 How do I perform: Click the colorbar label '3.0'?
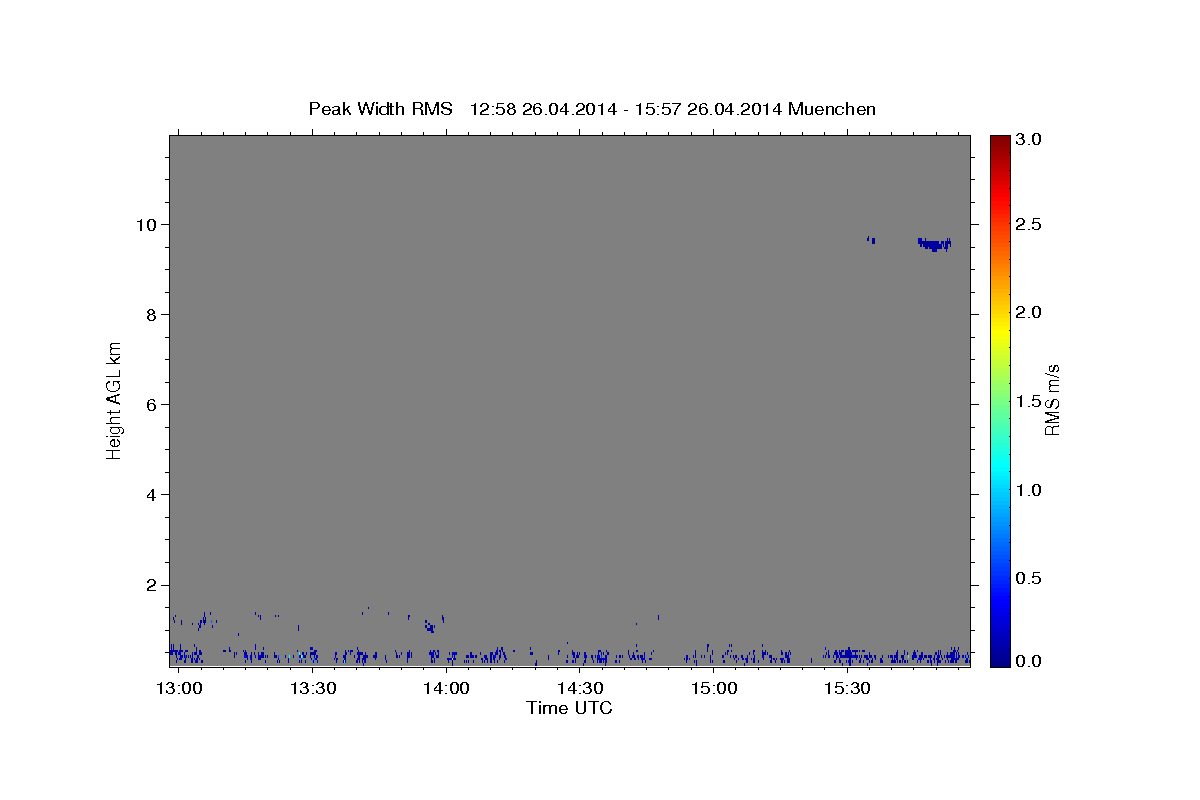point(1029,140)
